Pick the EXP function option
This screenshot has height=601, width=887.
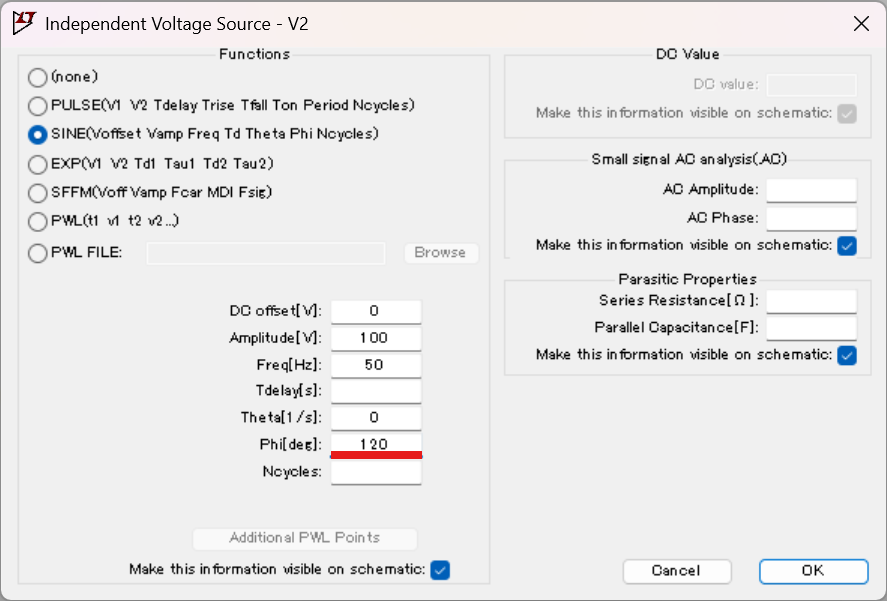click(37, 164)
